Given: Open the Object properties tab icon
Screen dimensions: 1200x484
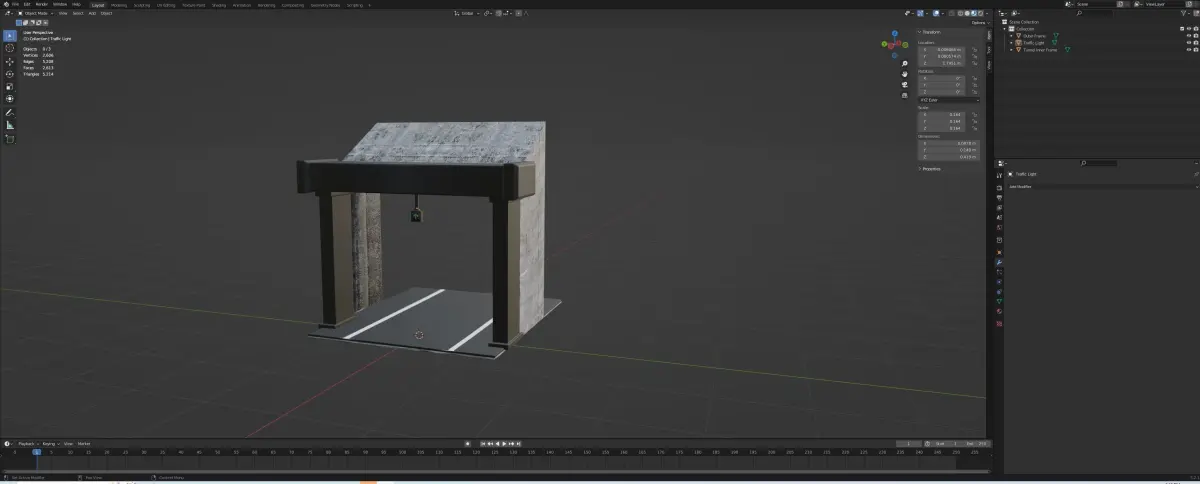Looking at the screenshot, I should pos(999,252).
